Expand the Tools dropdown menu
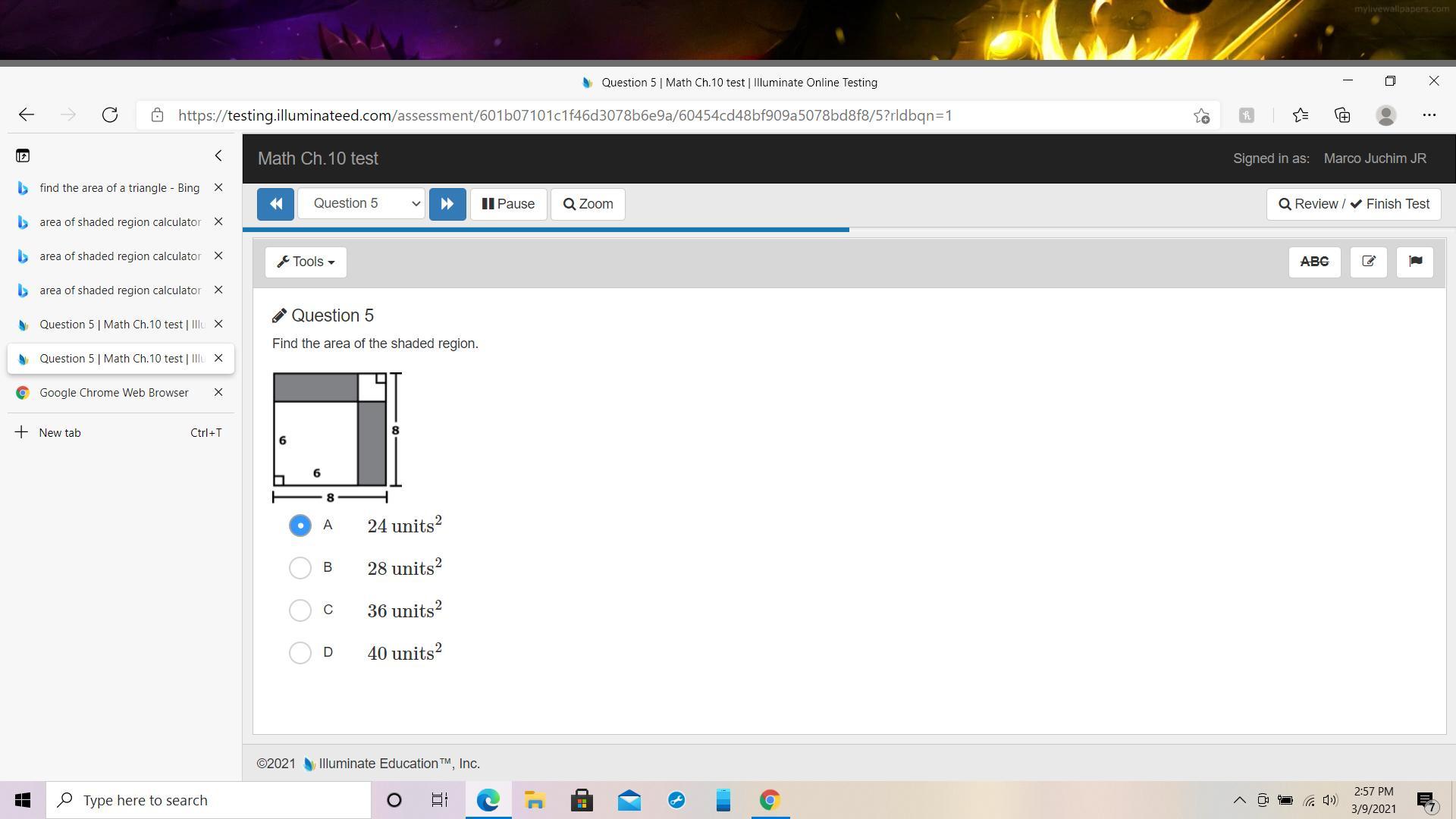The width and height of the screenshot is (1456, 819). click(x=306, y=262)
